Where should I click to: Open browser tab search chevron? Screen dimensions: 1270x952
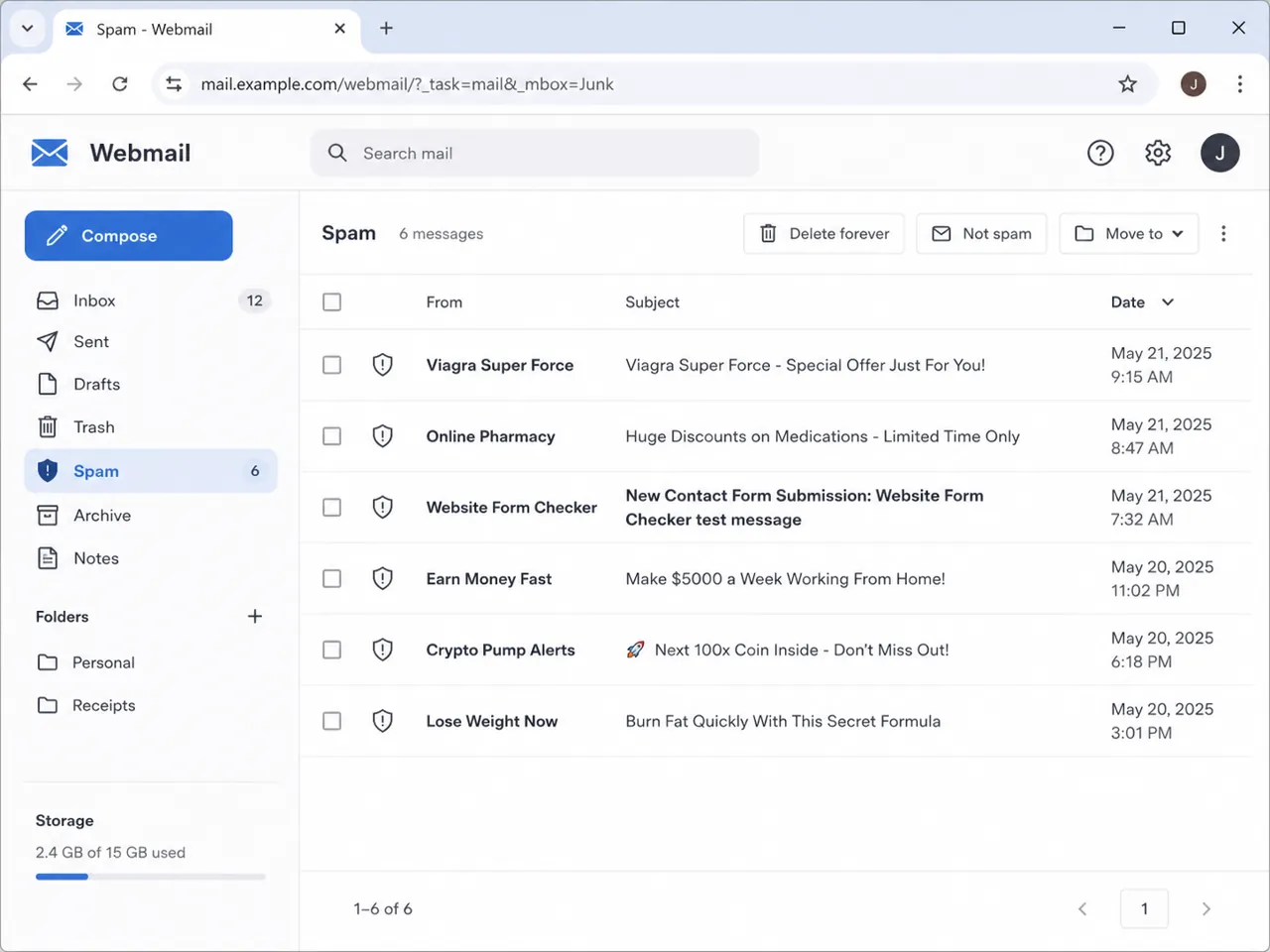click(27, 29)
